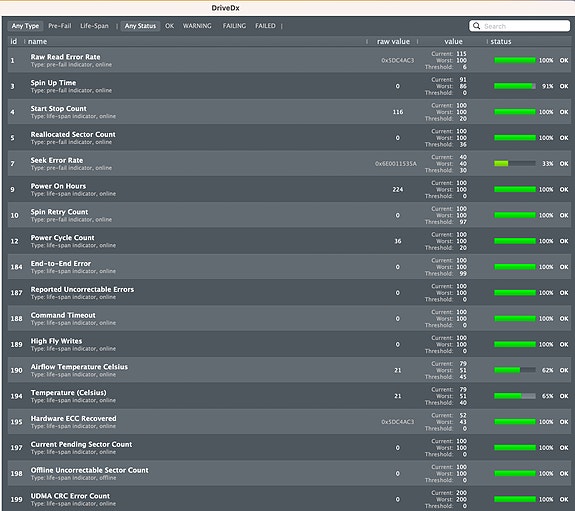The image size is (575, 511).
Task: Filter by Life-Span type
Action: tap(94, 26)
